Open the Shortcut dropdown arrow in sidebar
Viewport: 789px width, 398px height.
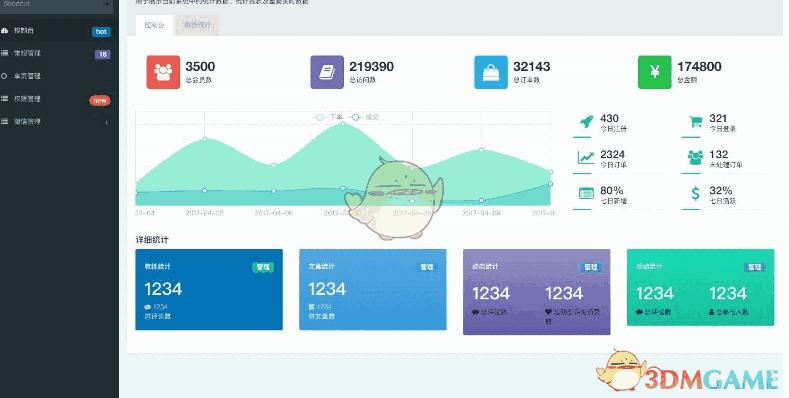click(x=107, y=4)
